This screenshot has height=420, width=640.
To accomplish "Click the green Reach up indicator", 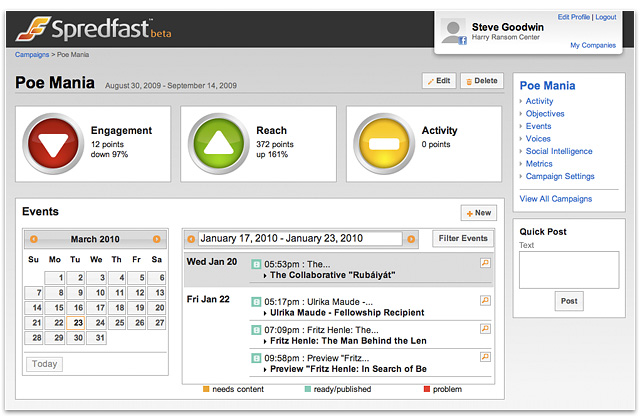I will (x=218, y=144).
